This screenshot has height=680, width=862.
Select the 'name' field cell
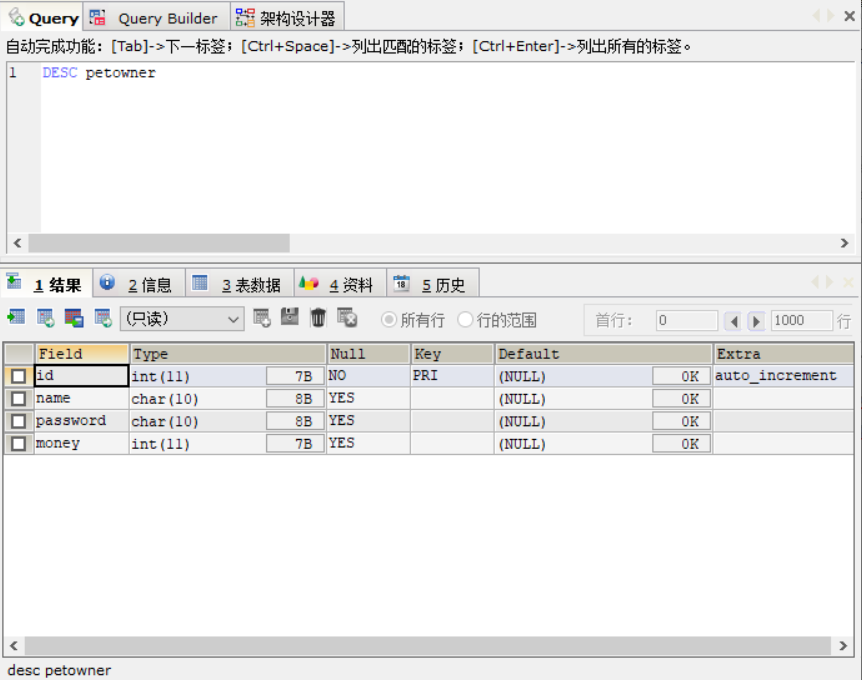[x=81, y=399]
